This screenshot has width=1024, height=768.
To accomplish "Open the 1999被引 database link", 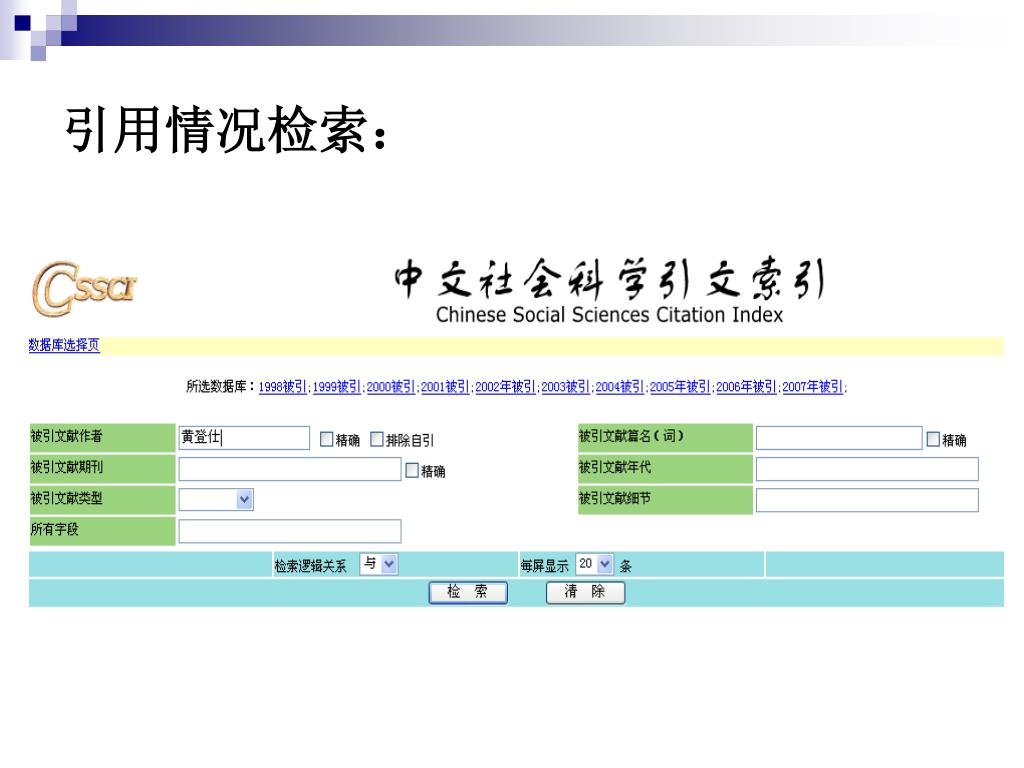I will pos(336,387).
